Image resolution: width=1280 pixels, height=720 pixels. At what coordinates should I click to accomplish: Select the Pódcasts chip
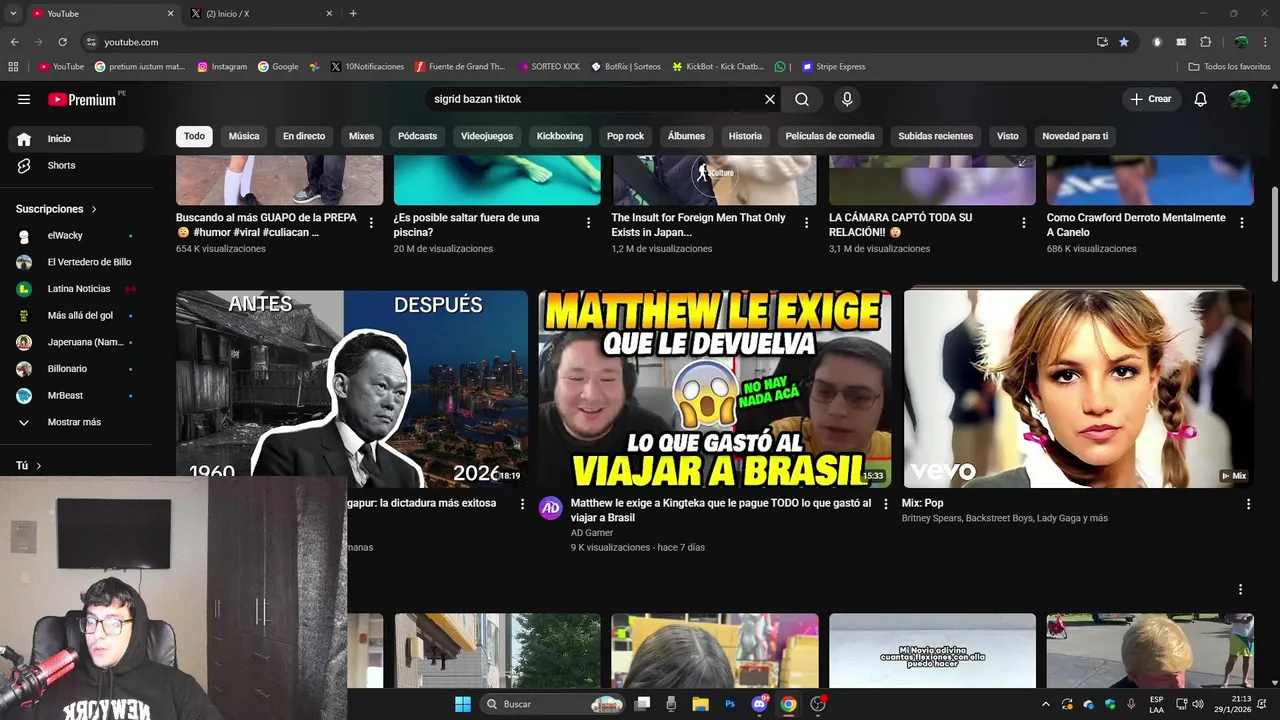[417, 136]
